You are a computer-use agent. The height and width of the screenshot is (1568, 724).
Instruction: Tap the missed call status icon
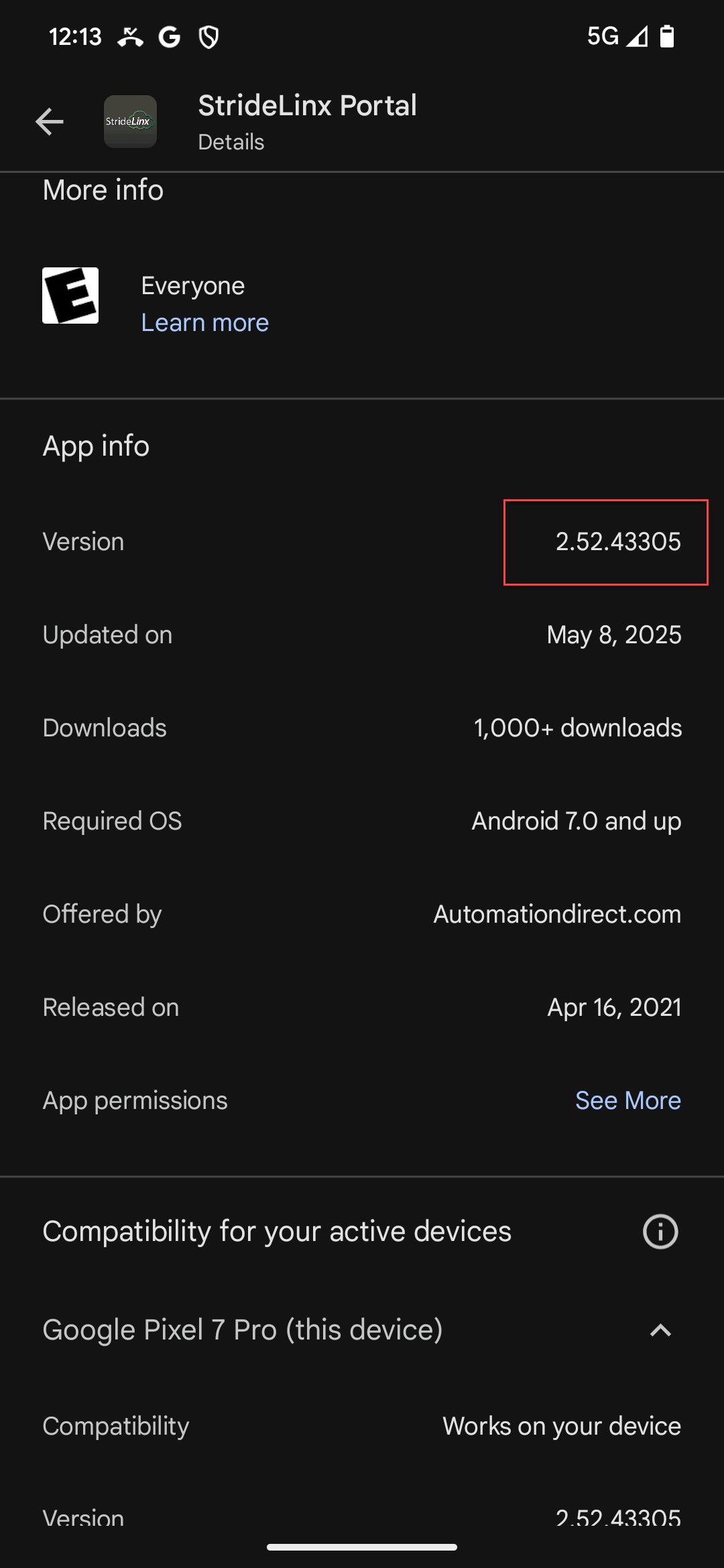(130, 37)
